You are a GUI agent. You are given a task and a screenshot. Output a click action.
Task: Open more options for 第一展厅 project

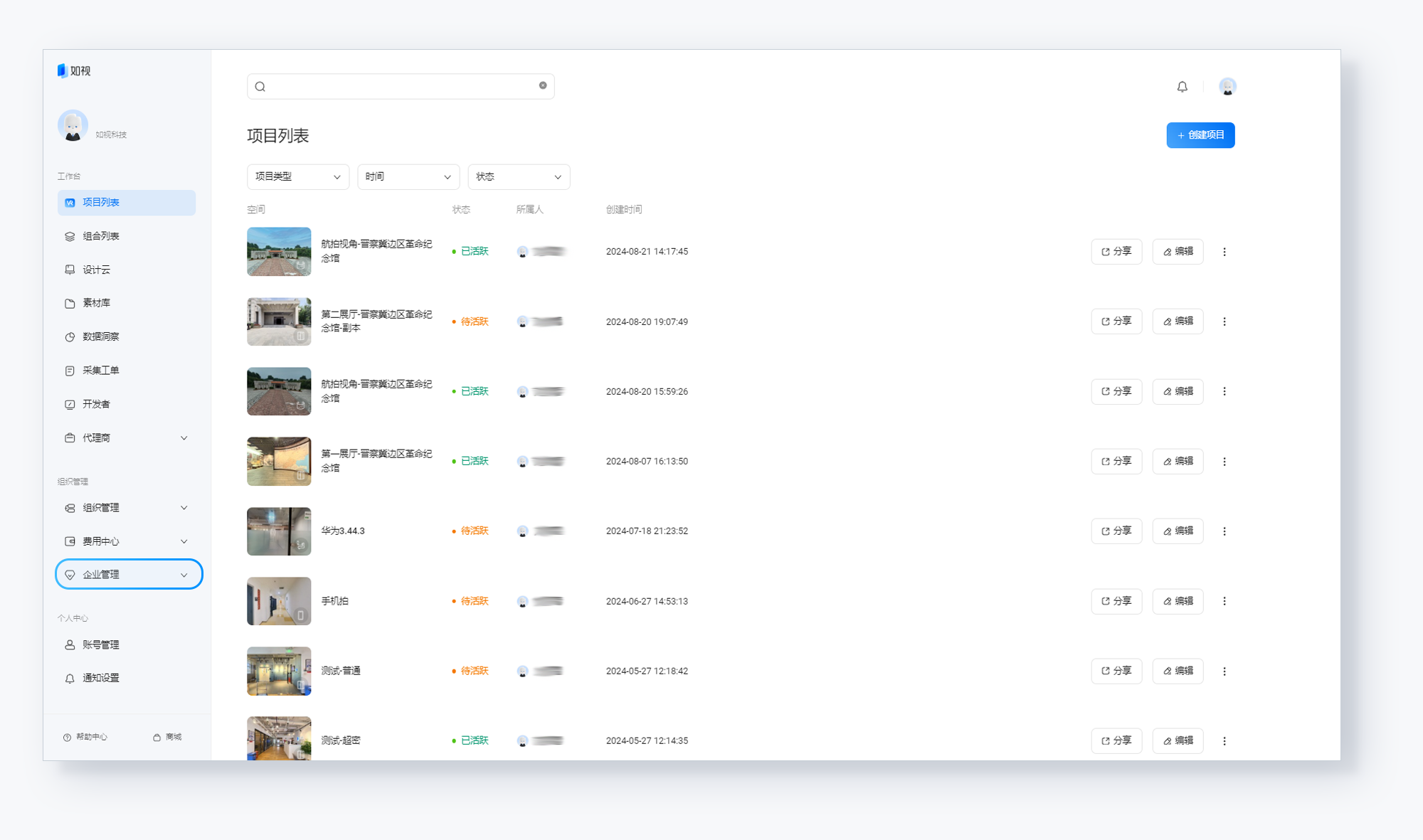(1224, 462)
